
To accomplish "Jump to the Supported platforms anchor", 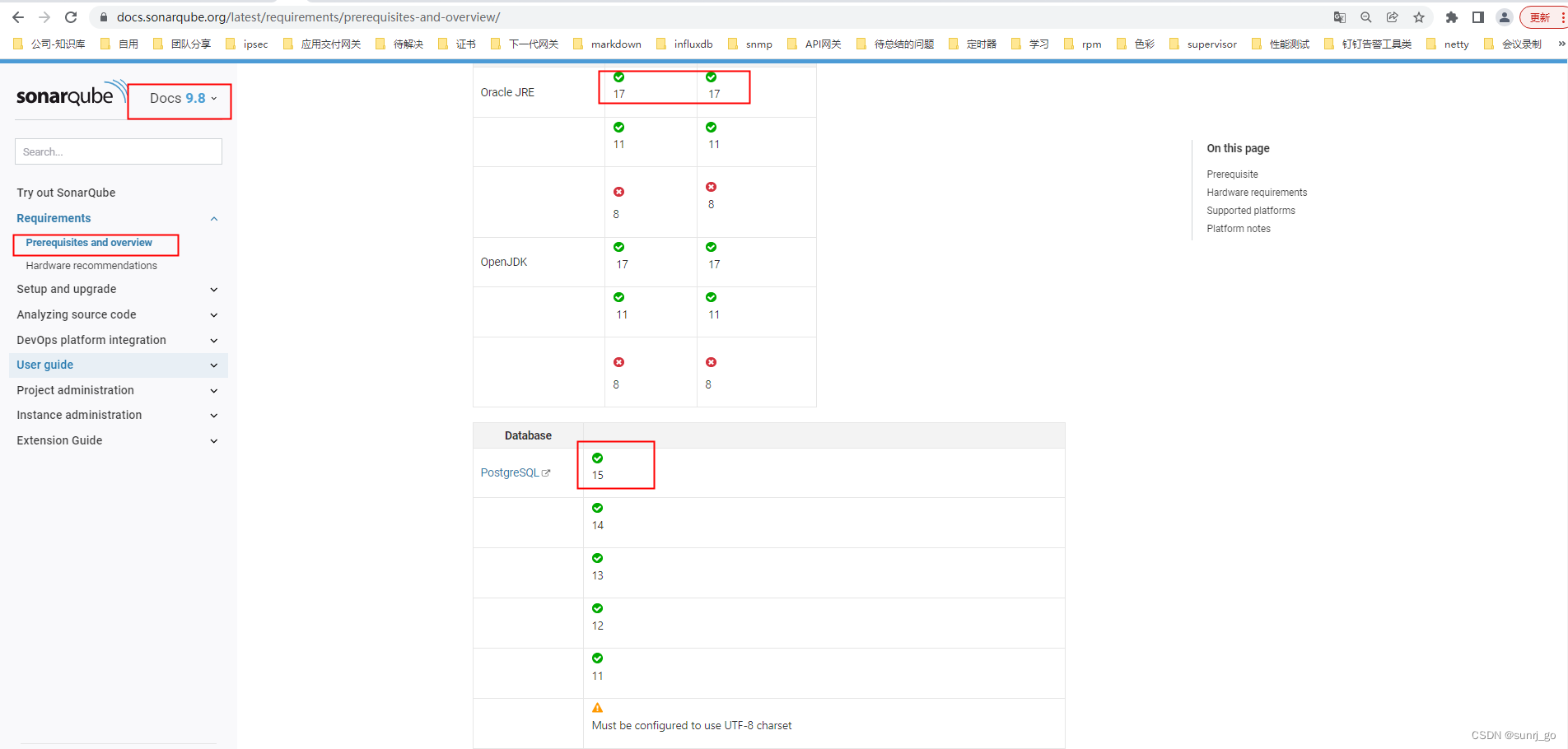I will [1251, 211].
